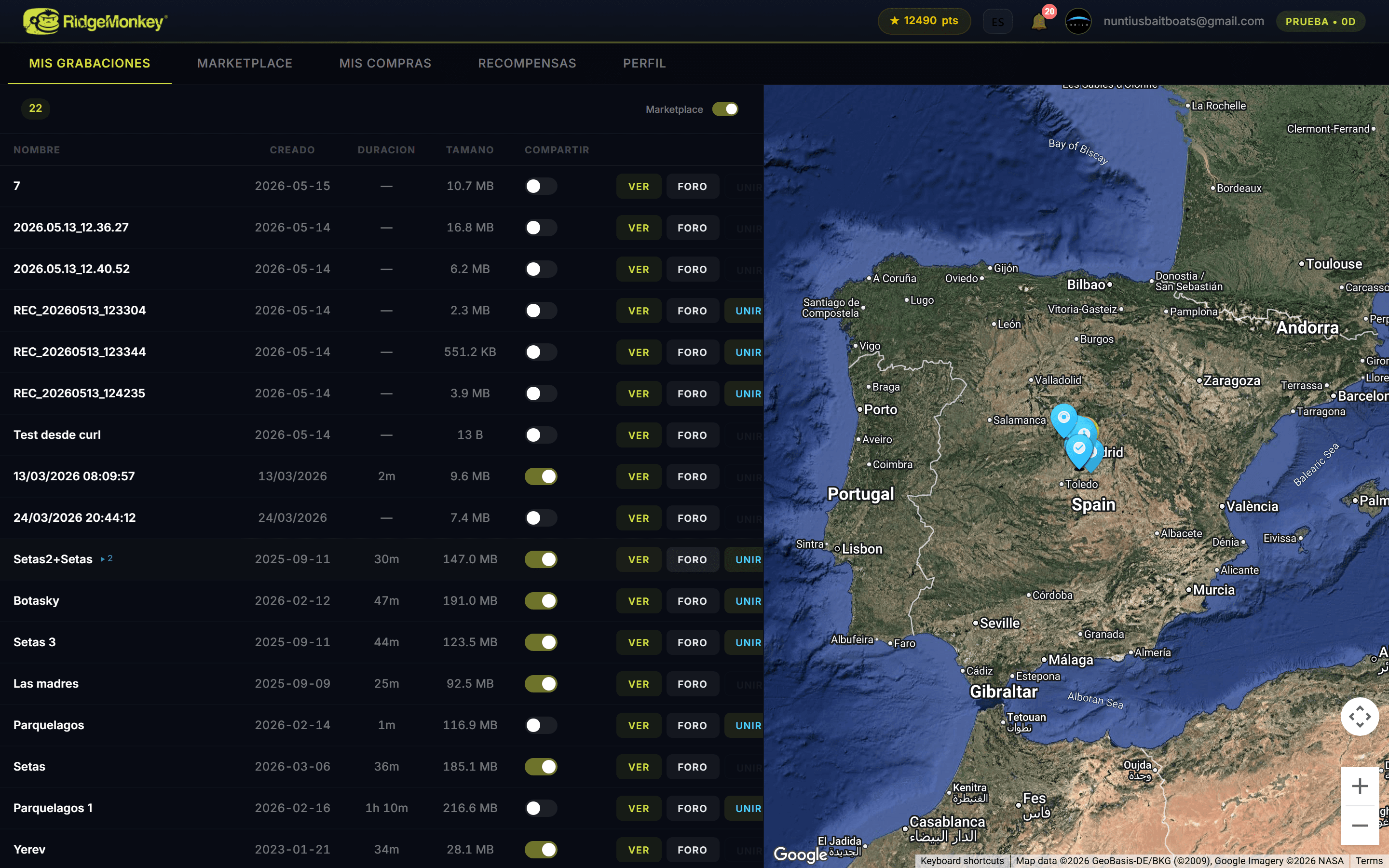The height and width of the screenshot is (868, 1389).
Task: Click the Google logo on the map
Action: [x=800, y=855]
